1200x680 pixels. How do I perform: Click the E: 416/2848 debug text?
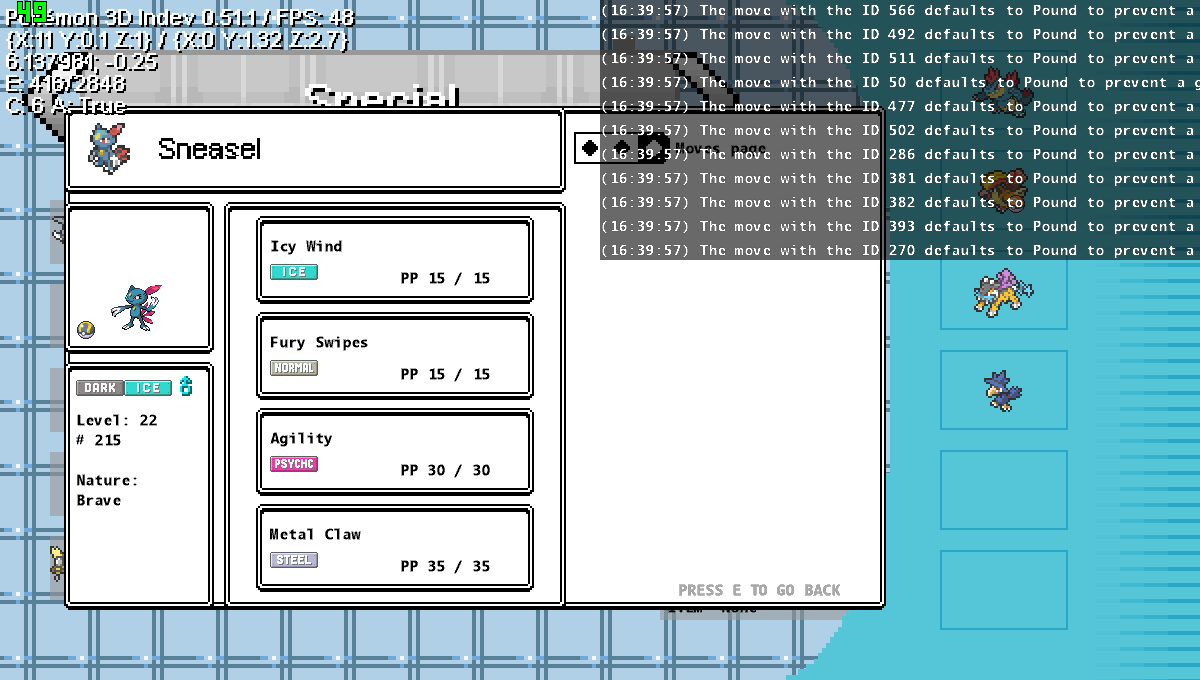pyautogui.click(x=66, y=84)
